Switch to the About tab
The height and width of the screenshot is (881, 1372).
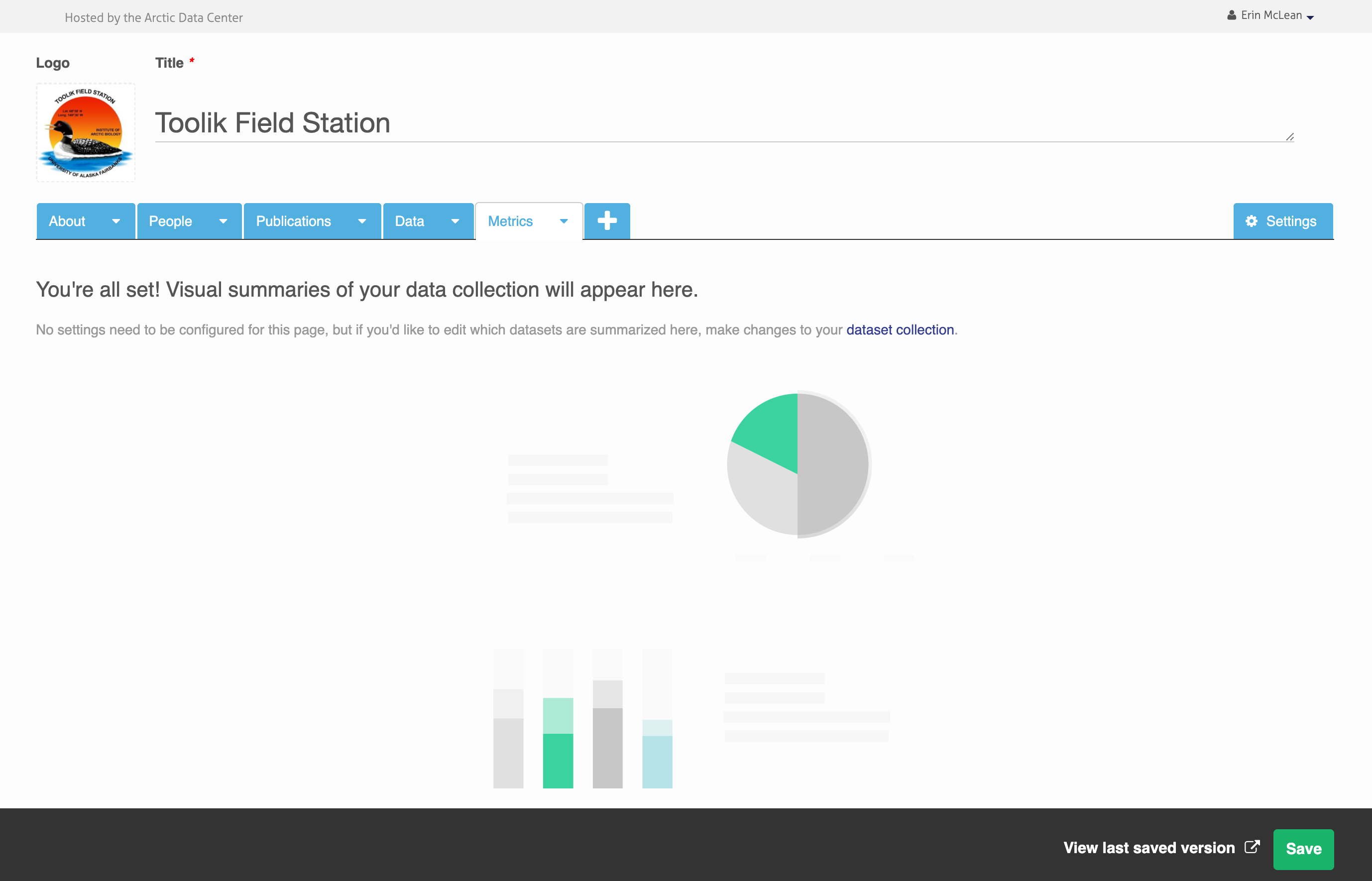coord(67,221)
